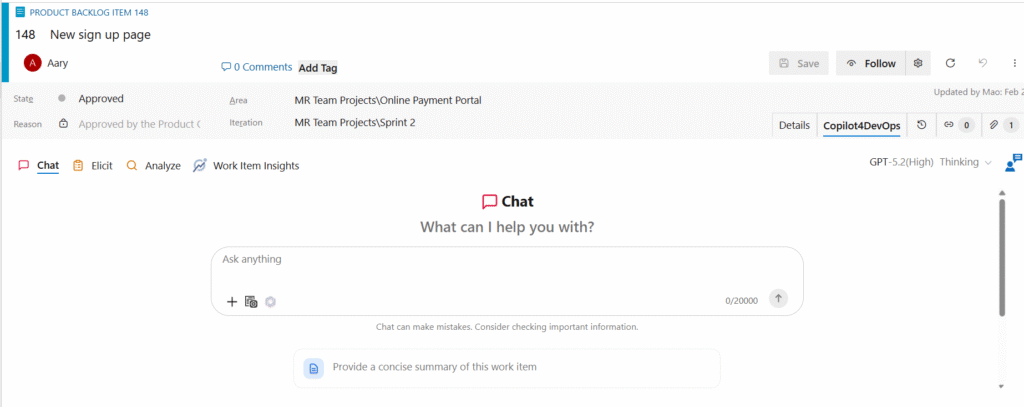Expand the GPT-5.2 Thinking model dropdown
The width and height of the screenshot is (1024, 407).
tap(930, 162)
